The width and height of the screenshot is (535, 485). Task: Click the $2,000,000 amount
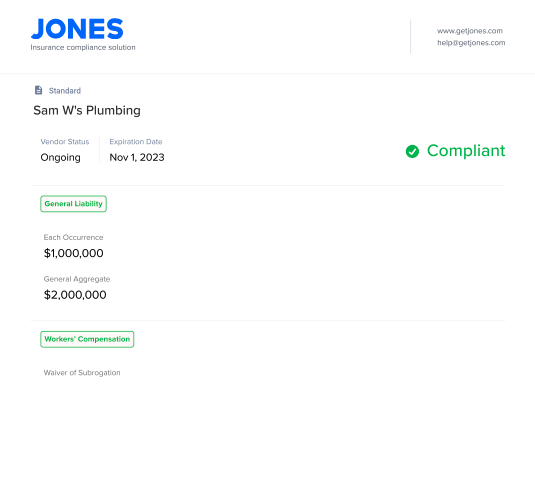click(x=75, y=295)
